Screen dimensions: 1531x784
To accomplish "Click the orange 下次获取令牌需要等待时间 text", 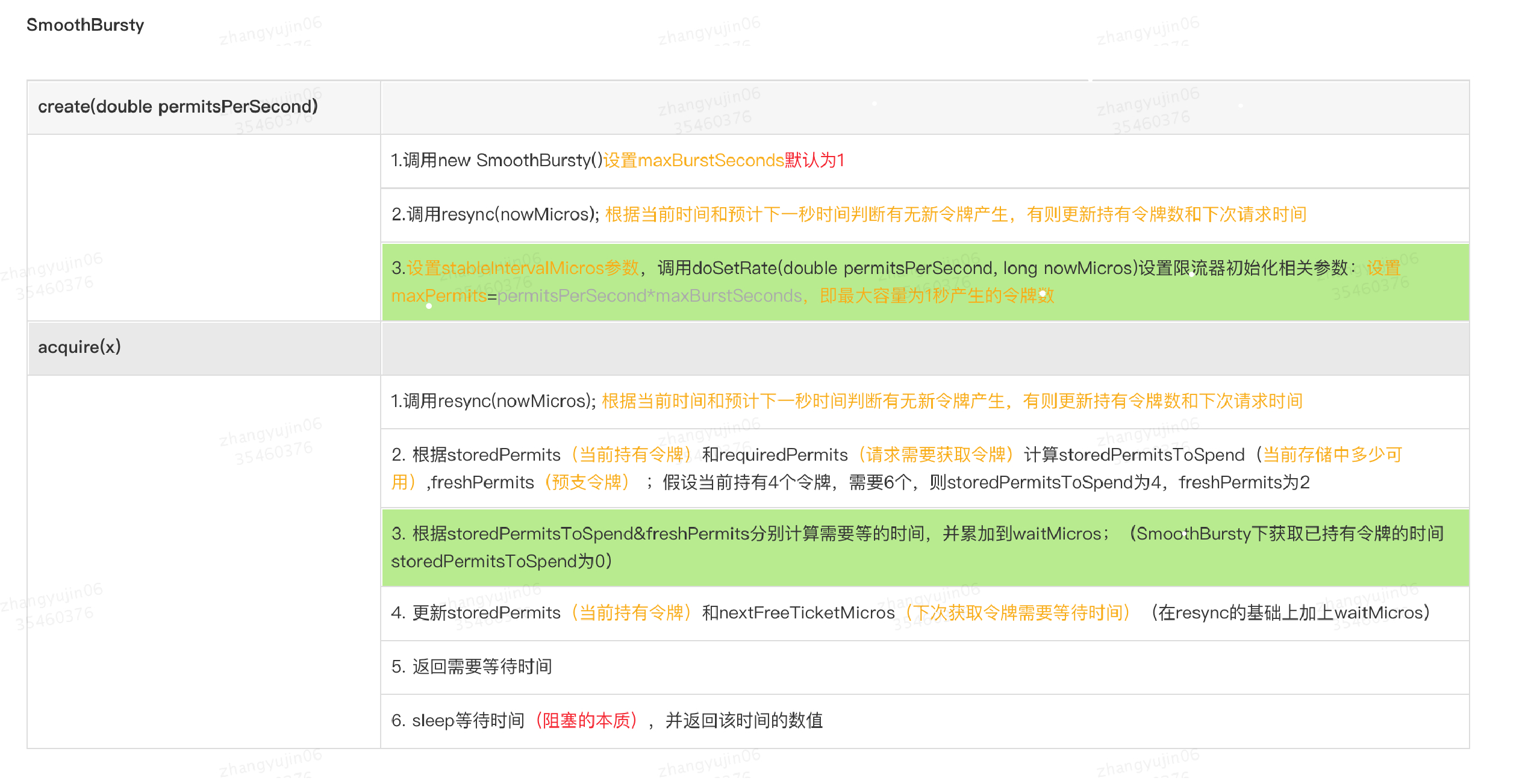I will point(1018,613).
